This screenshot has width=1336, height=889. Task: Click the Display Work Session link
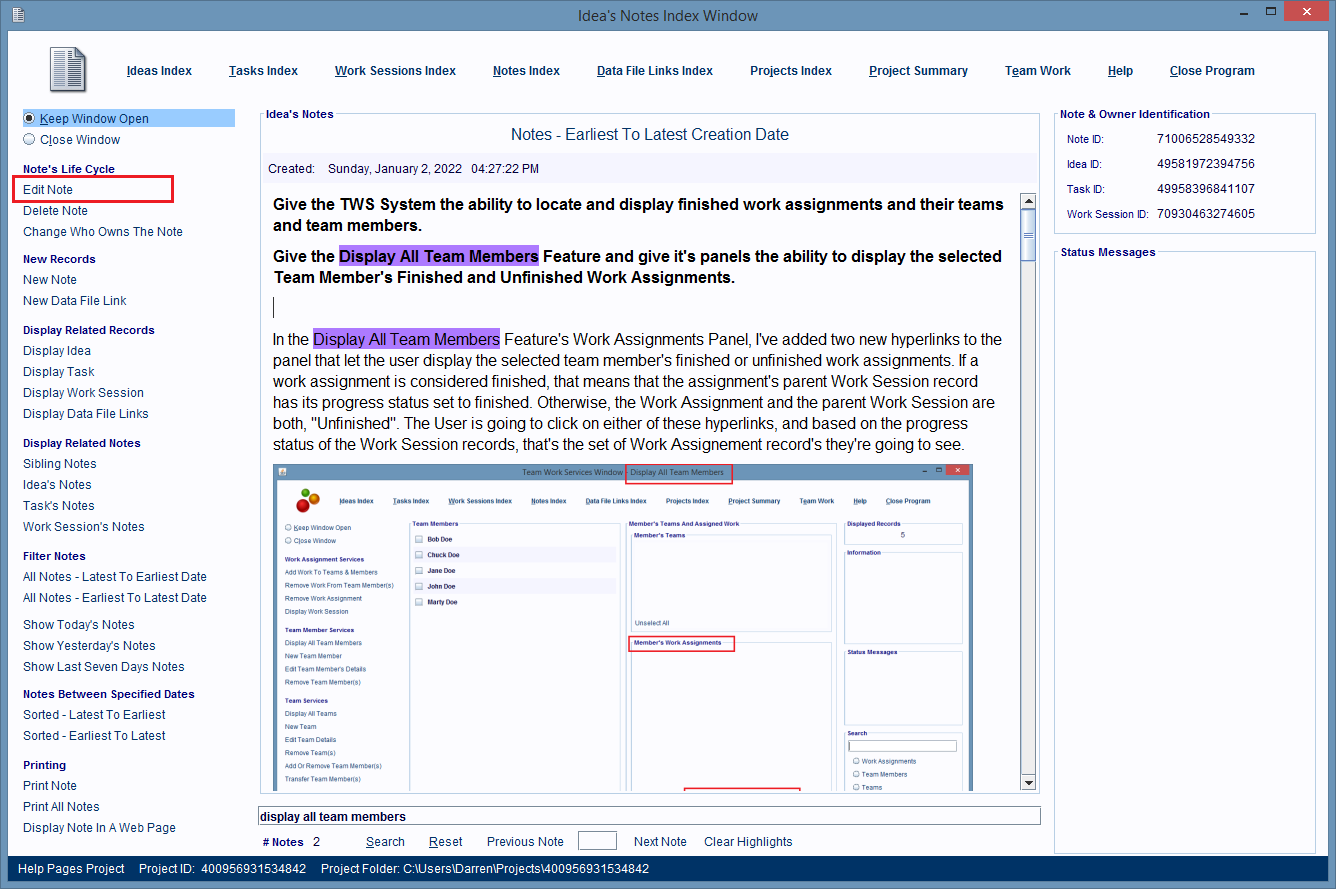tap(83, 393)
